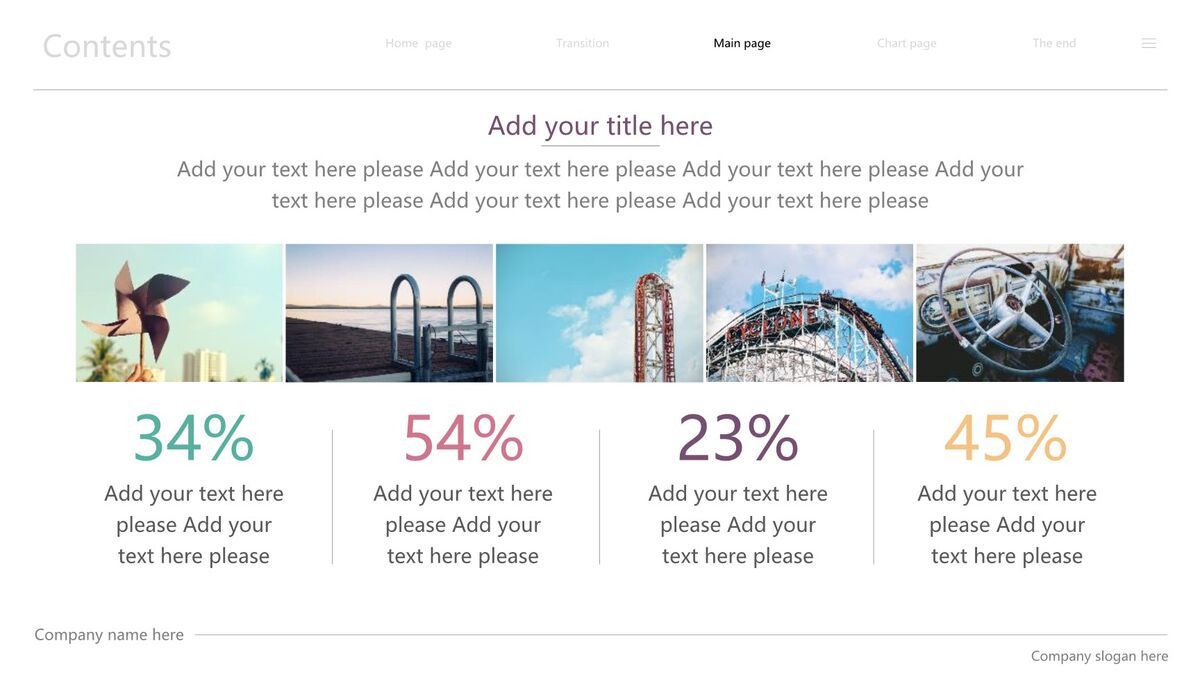Switch to the Transition tab
Image resolution: width=1200 pixels, height=675 pixels.
(x=582, y=43)
